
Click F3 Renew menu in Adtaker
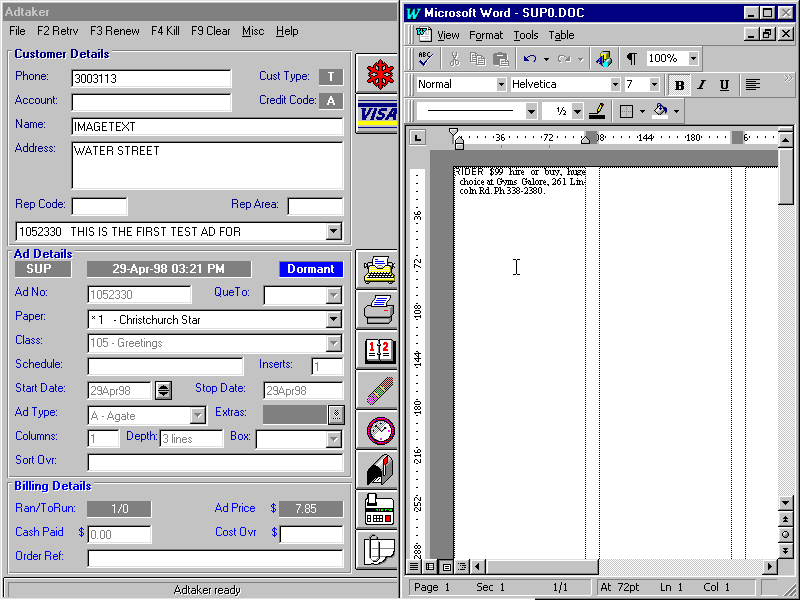(x=115, y=31)
